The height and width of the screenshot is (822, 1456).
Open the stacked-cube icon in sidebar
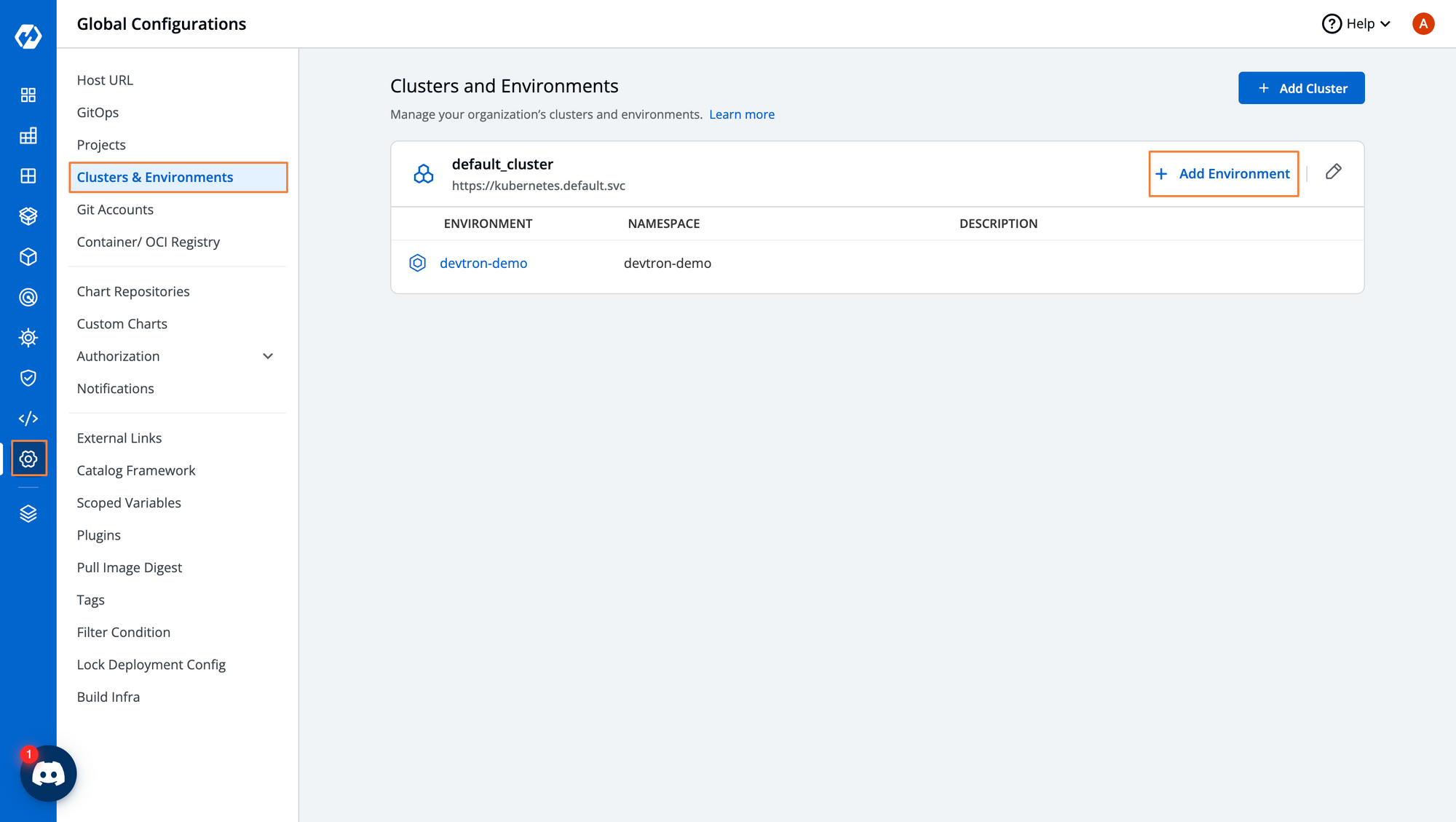28,216
